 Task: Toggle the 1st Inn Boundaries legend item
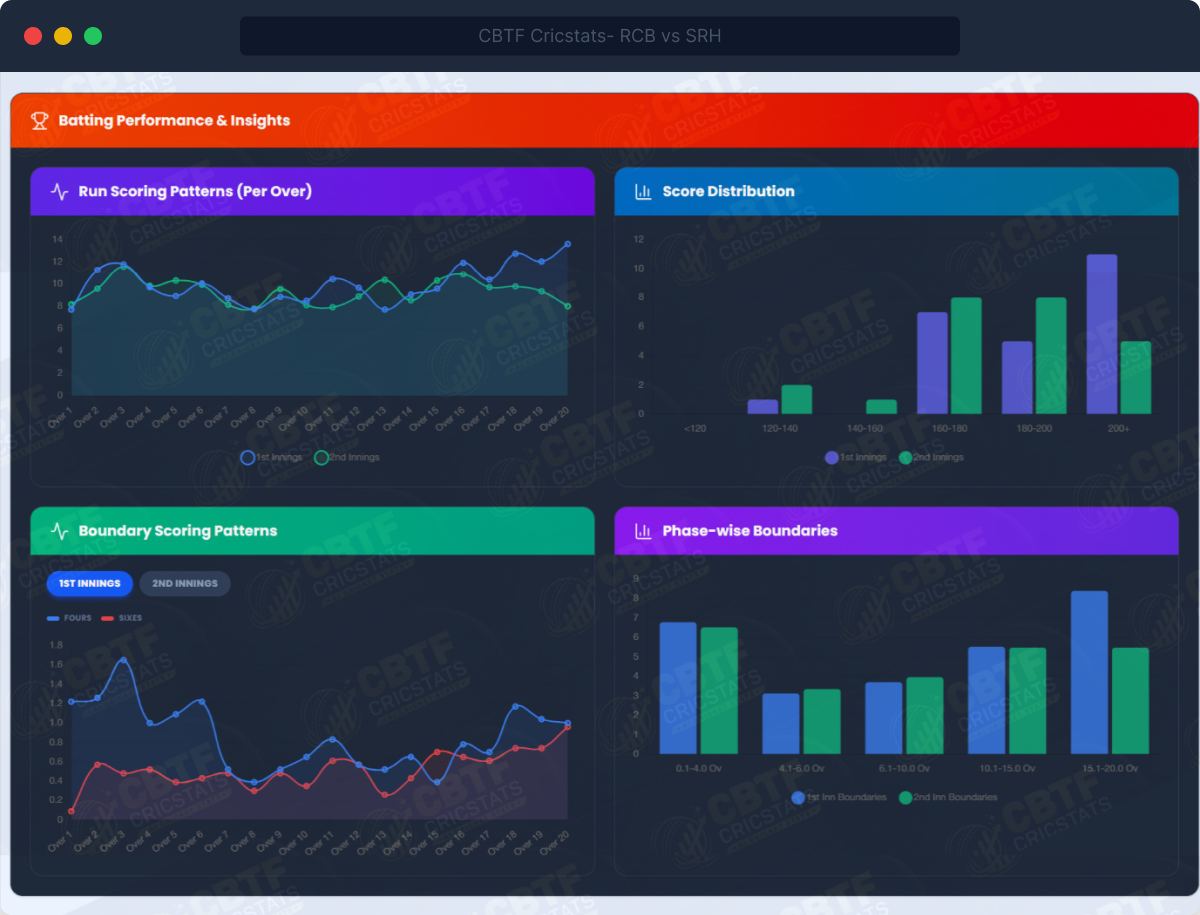(x=839, y=798)
